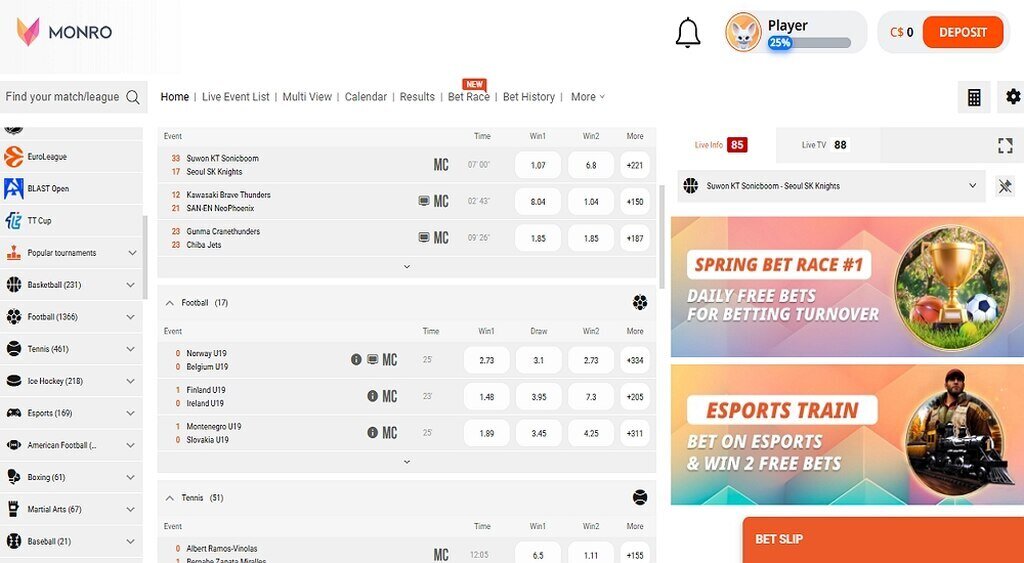
Task: Click the tennis ball icon in Tennis header
Action: (x=640, y=498)
